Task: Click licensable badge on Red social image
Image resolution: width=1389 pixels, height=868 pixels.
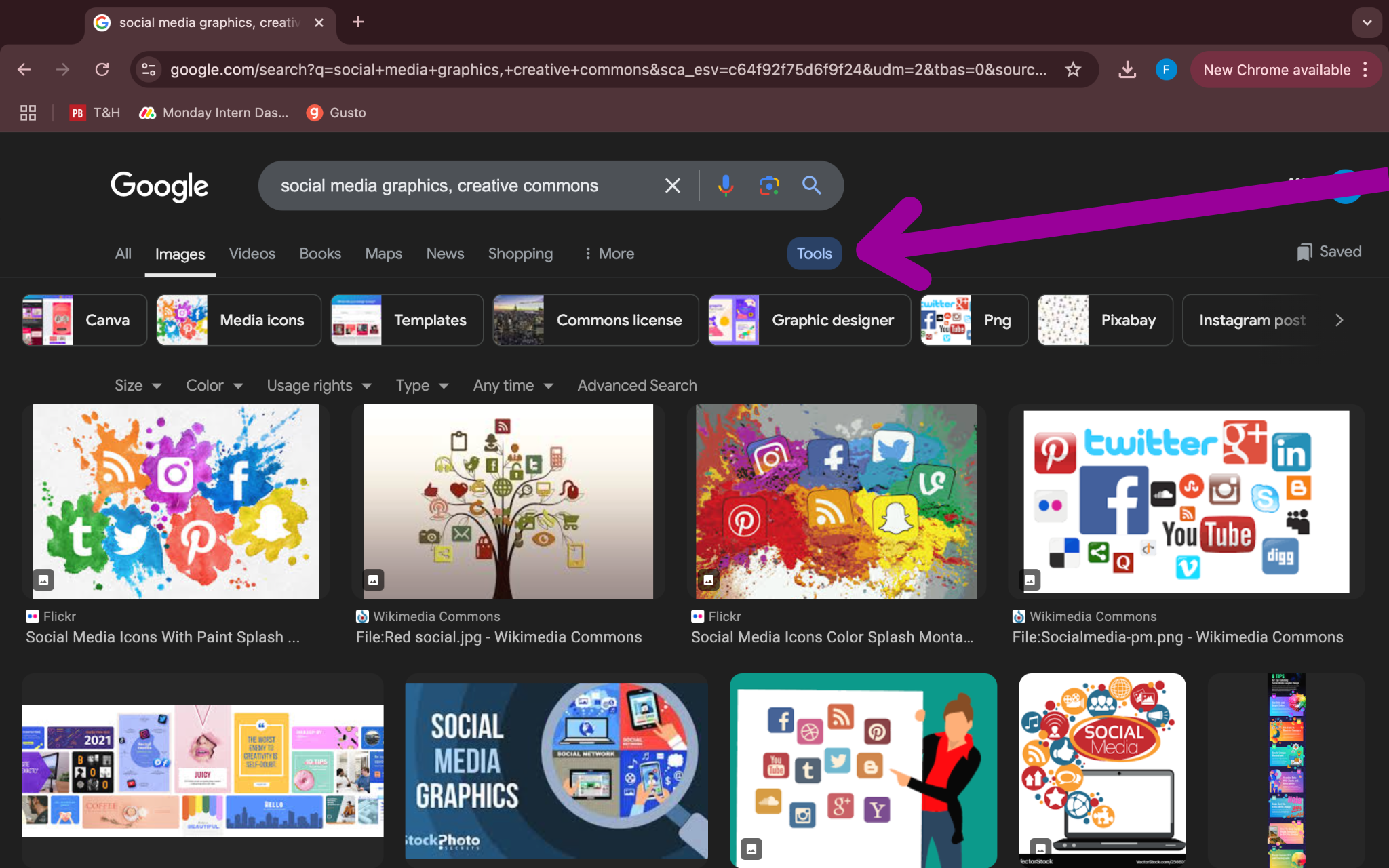Action: point(373,580)
